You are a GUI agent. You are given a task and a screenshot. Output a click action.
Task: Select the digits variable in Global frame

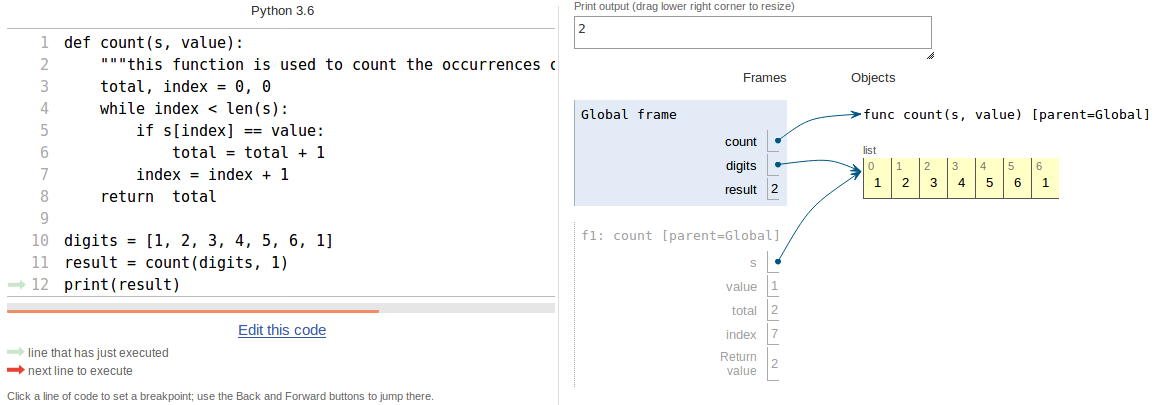[x=742, y=166]
